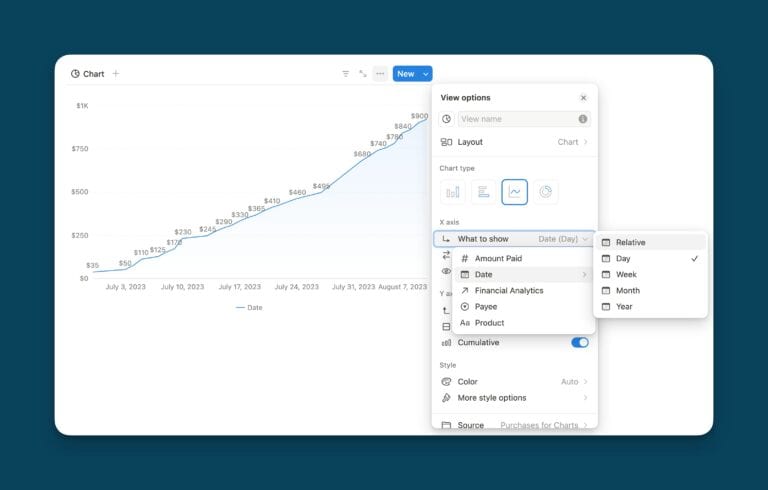Select the horizontal bar chart type

(484, 192)
